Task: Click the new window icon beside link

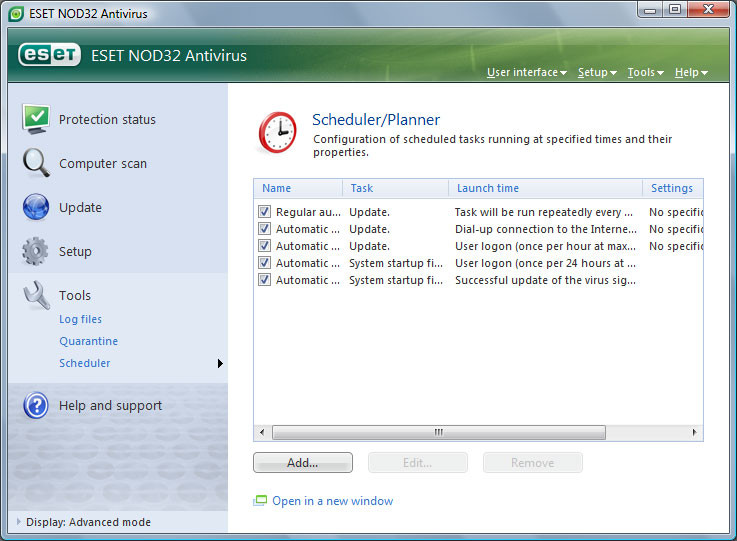Action: click(x=260, y=501)
